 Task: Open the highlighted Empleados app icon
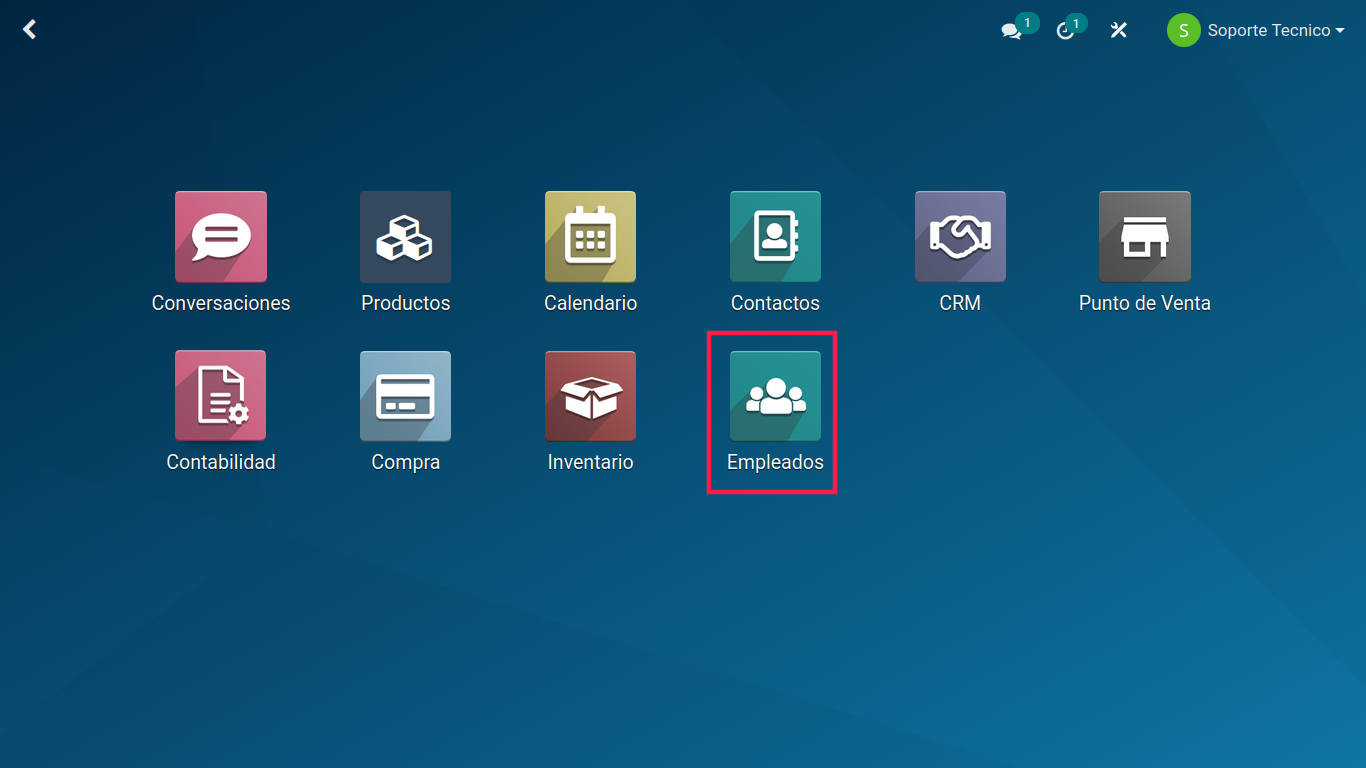coord(775,396)
